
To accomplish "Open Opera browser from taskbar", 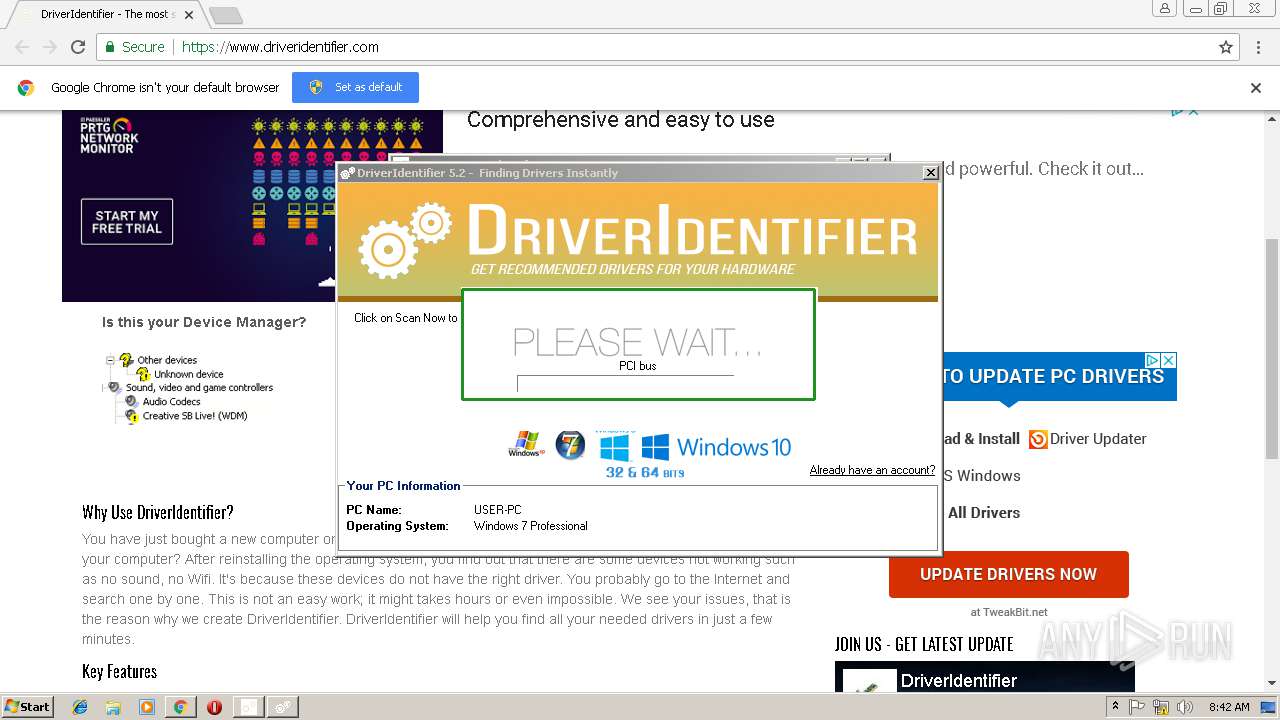I will (x=214, y=707).
